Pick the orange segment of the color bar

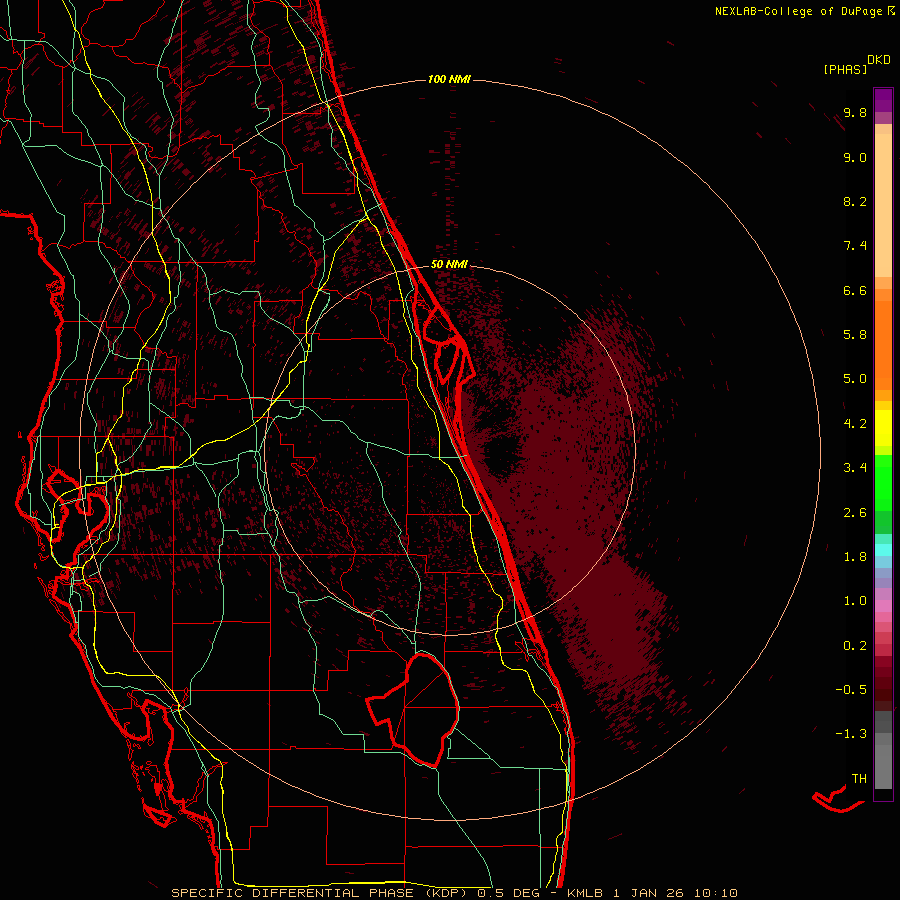883,344
